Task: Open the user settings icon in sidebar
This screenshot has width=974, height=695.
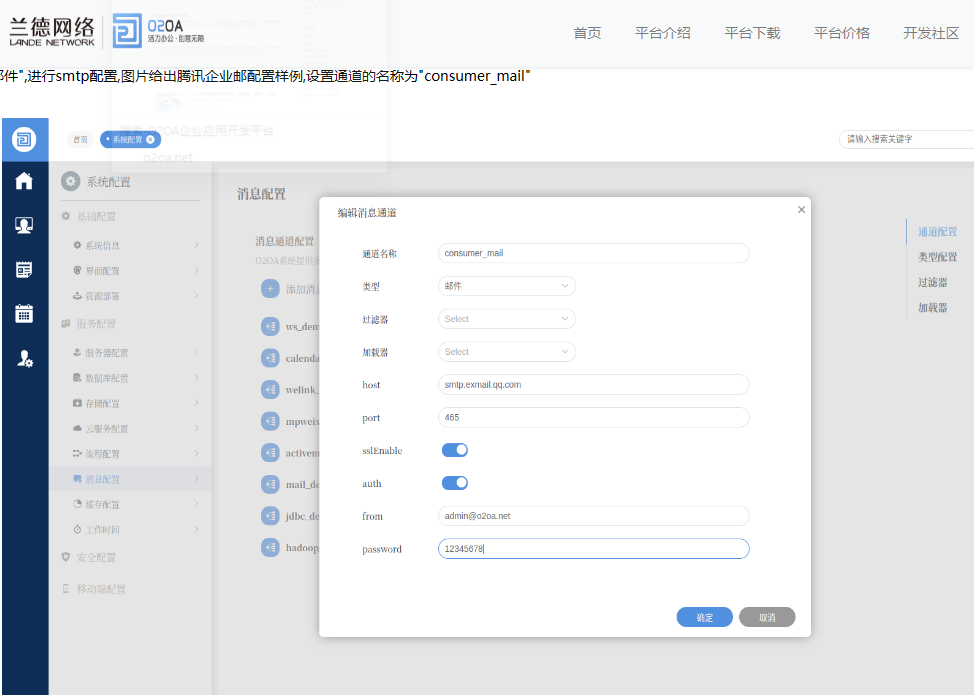Action: (24, 358)
